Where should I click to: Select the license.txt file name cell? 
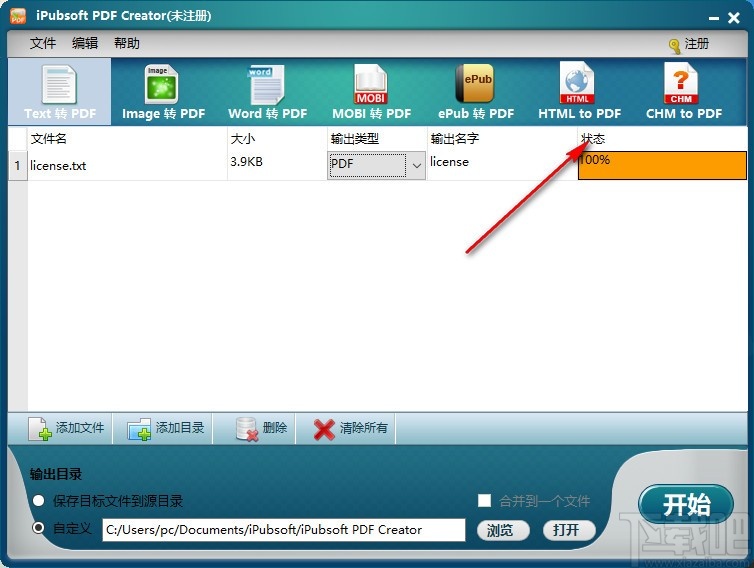click(127, 165)
